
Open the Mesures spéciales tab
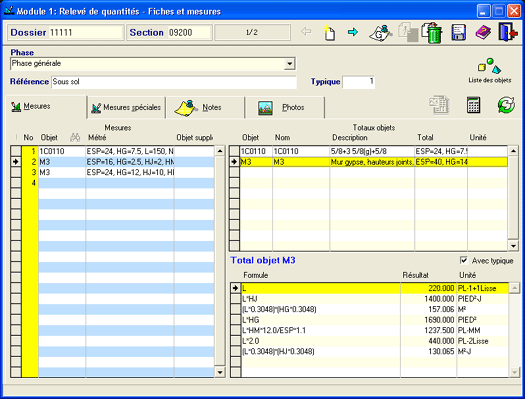(126, 107)
